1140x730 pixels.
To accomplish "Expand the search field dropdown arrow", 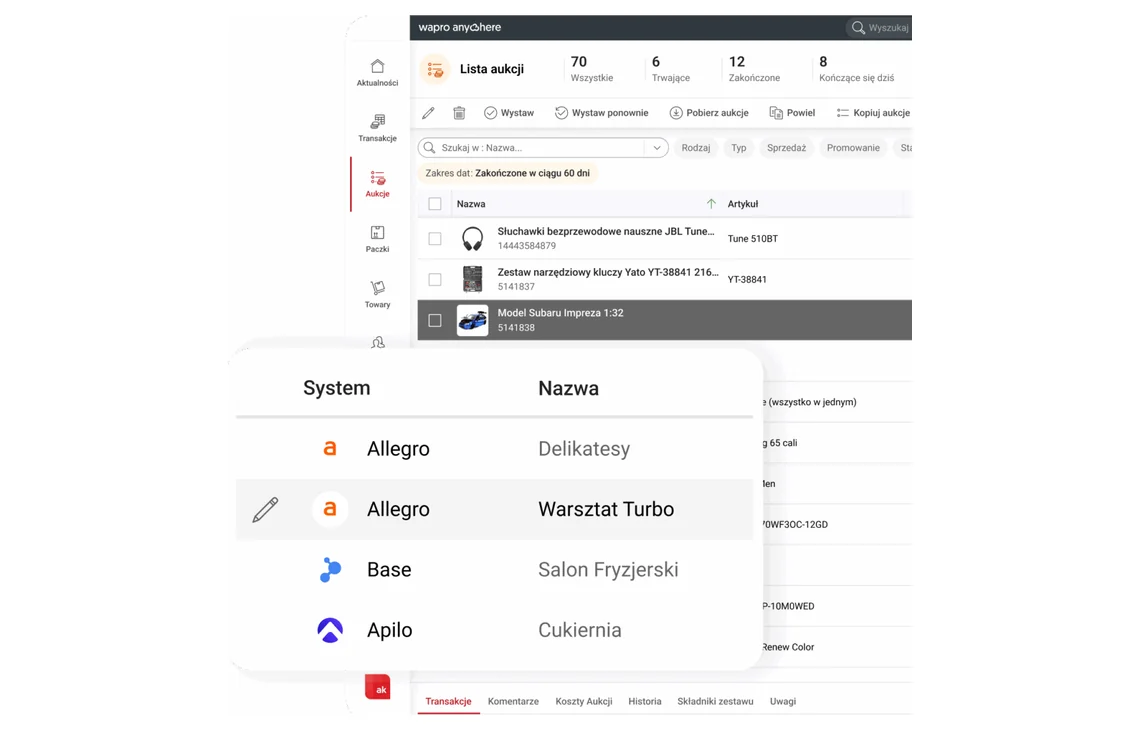I will 657,148.
